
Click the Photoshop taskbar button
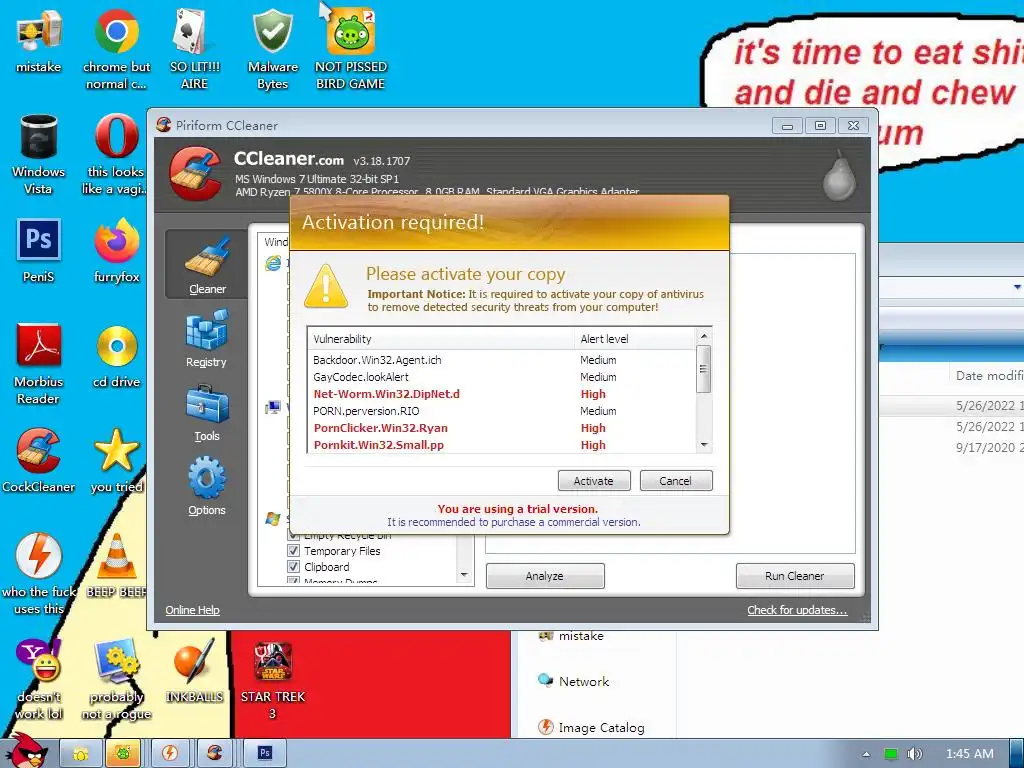click(264, 753)
